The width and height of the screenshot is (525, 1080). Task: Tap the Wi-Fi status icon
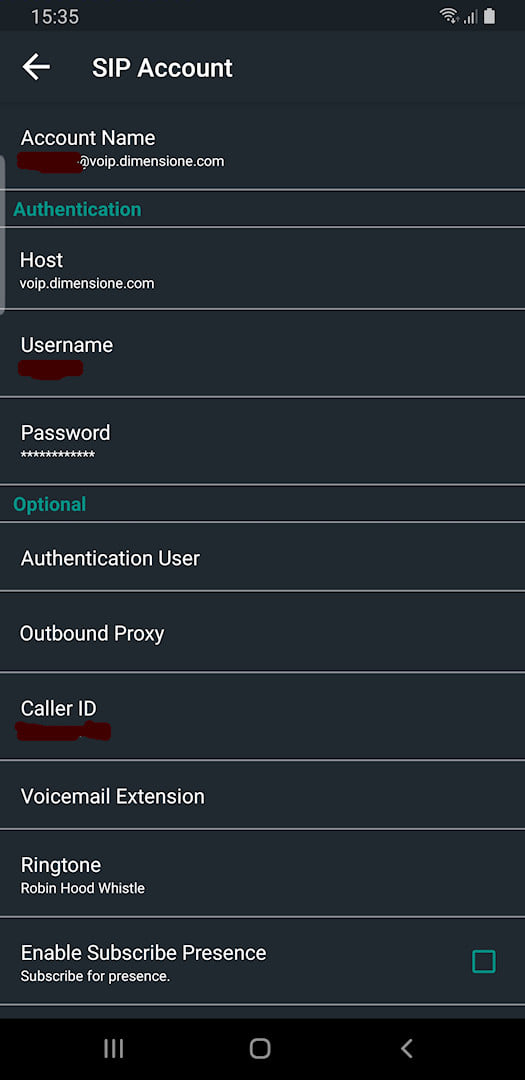coord(449,16)
